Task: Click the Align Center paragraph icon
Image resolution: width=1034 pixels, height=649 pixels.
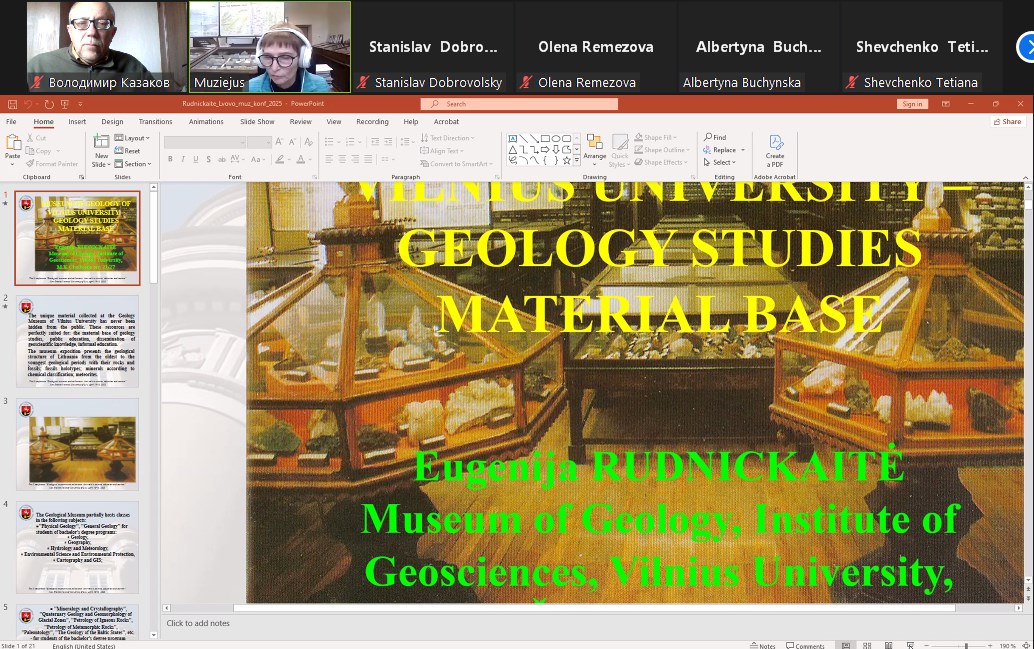Action: (x=342, y=159)
